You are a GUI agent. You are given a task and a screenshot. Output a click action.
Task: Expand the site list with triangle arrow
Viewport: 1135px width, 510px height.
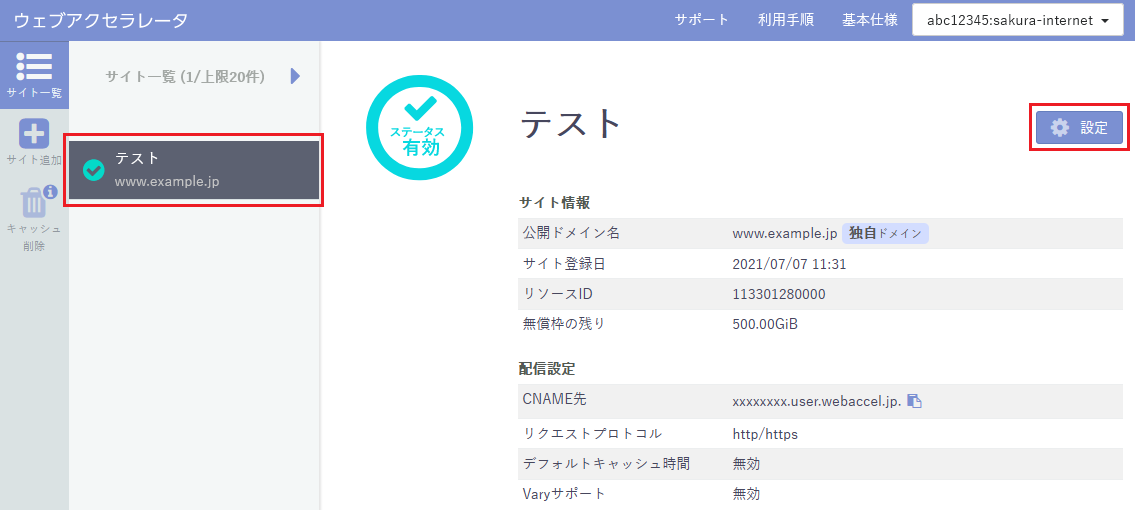295,76
